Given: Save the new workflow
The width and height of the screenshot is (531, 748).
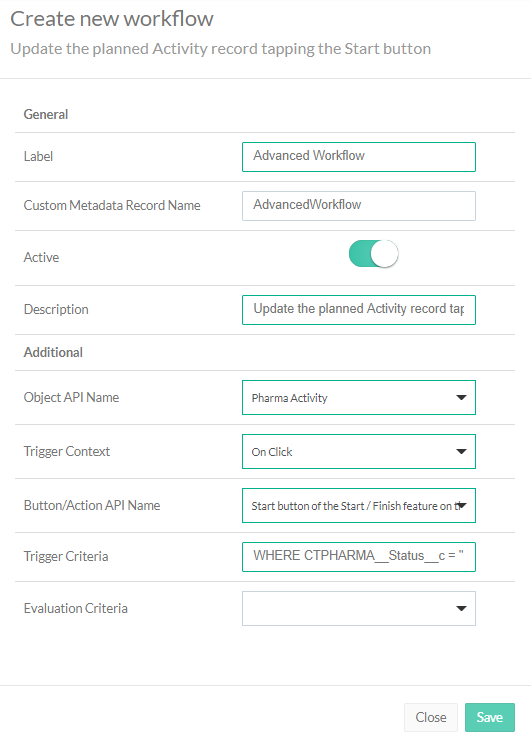Looking at the screenshot, I should pyautogui.click(x=489, y=717).
